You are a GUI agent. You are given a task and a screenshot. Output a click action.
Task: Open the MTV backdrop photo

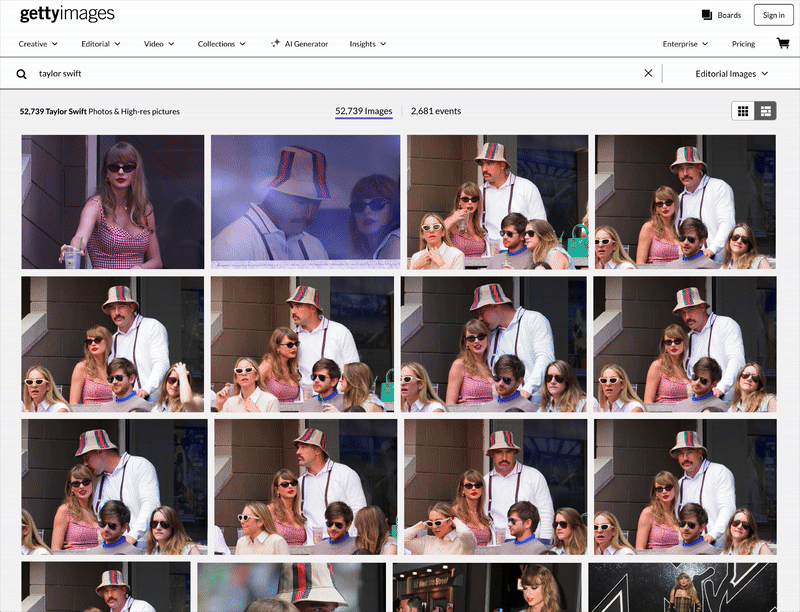click(683, 587)
